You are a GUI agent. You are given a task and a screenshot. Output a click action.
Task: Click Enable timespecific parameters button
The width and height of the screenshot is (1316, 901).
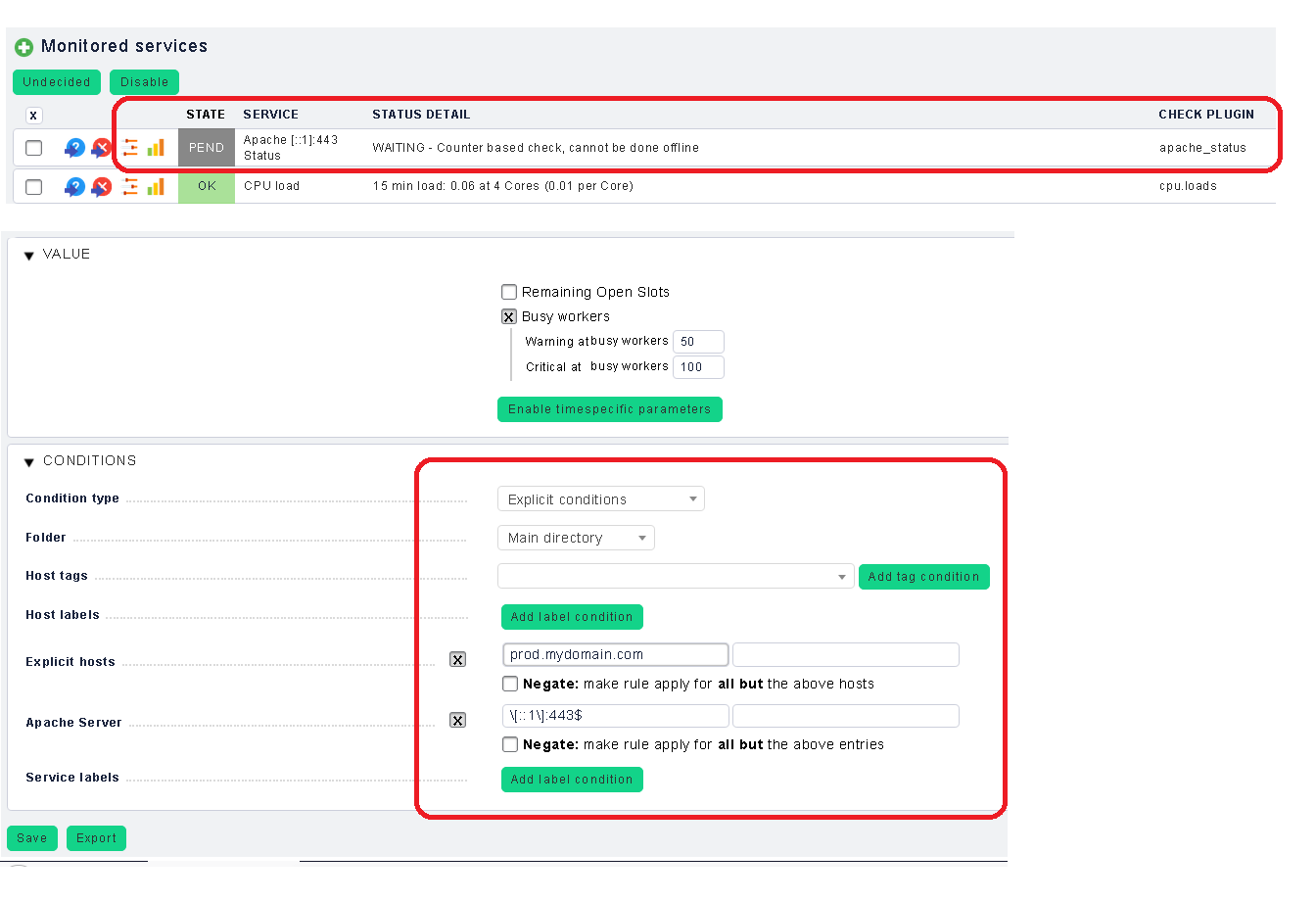click(x=609, y=409)
